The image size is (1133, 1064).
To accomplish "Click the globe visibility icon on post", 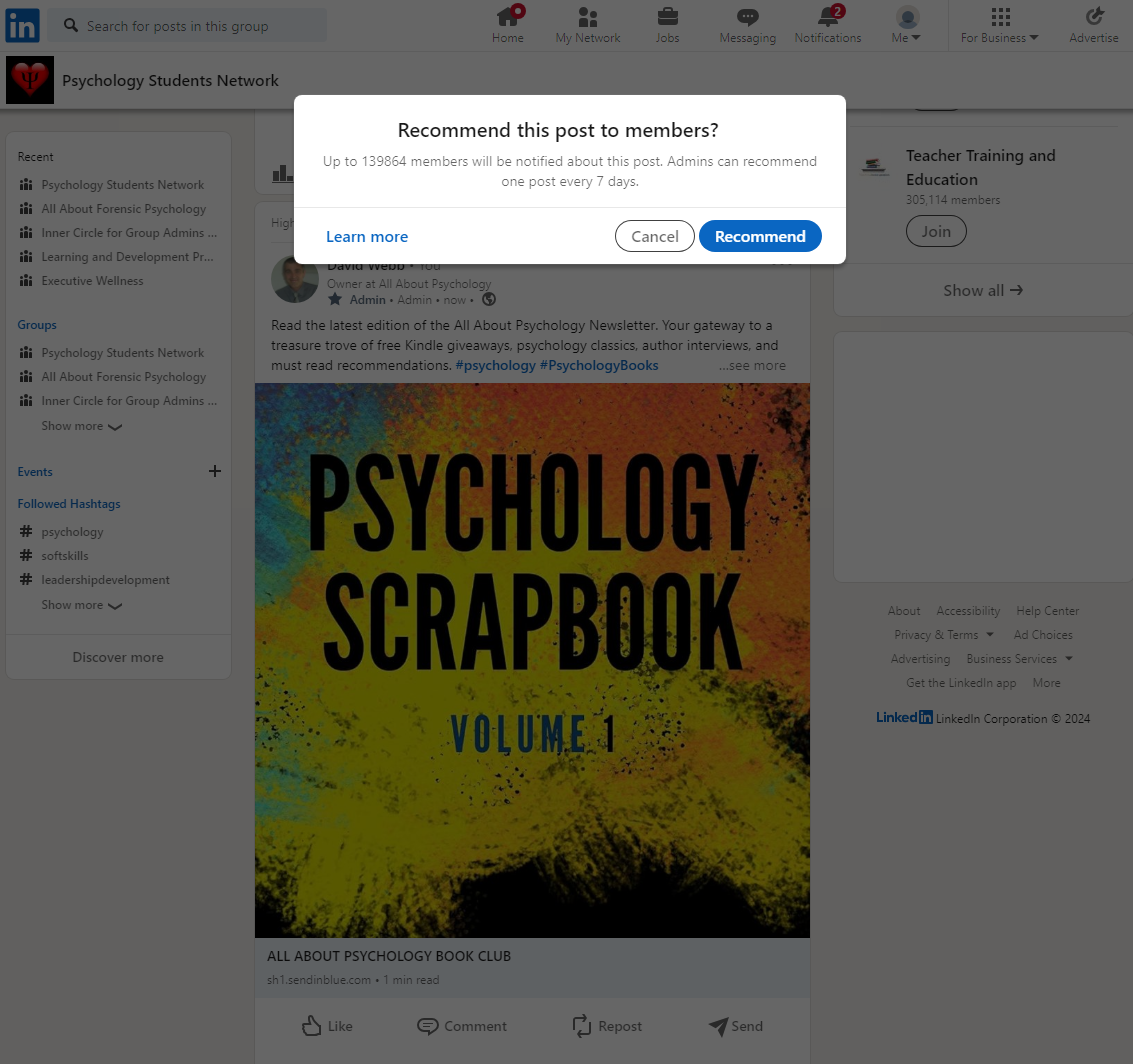I will click(489, 299).
